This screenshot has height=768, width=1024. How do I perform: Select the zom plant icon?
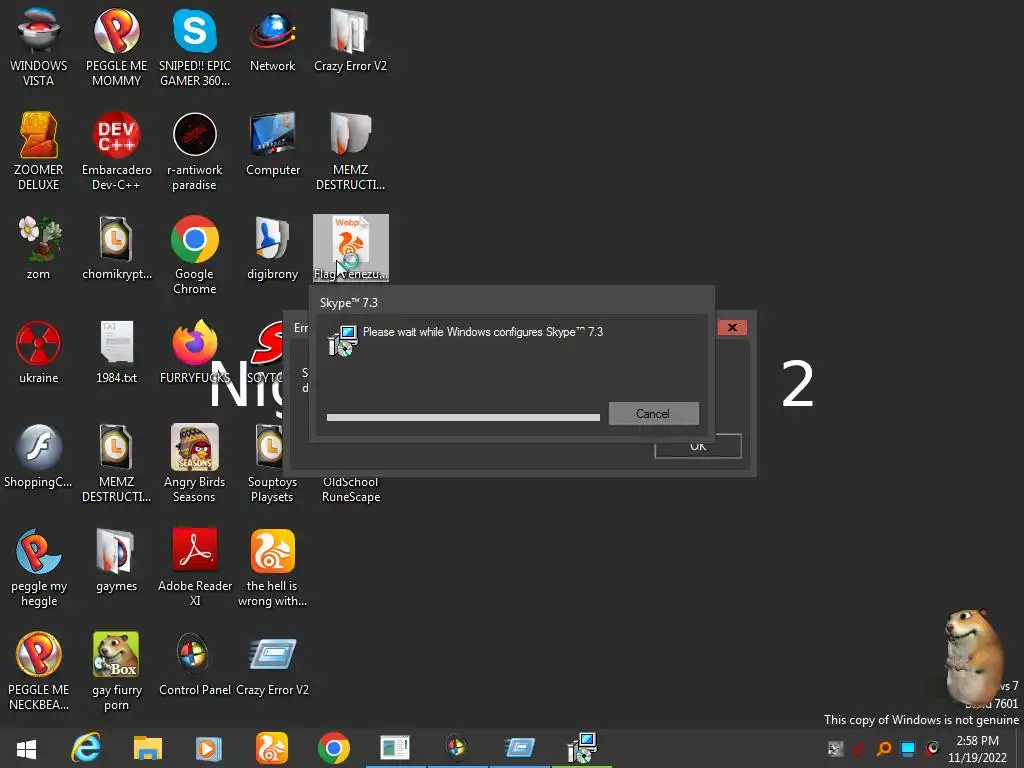[x=39, y=248]
